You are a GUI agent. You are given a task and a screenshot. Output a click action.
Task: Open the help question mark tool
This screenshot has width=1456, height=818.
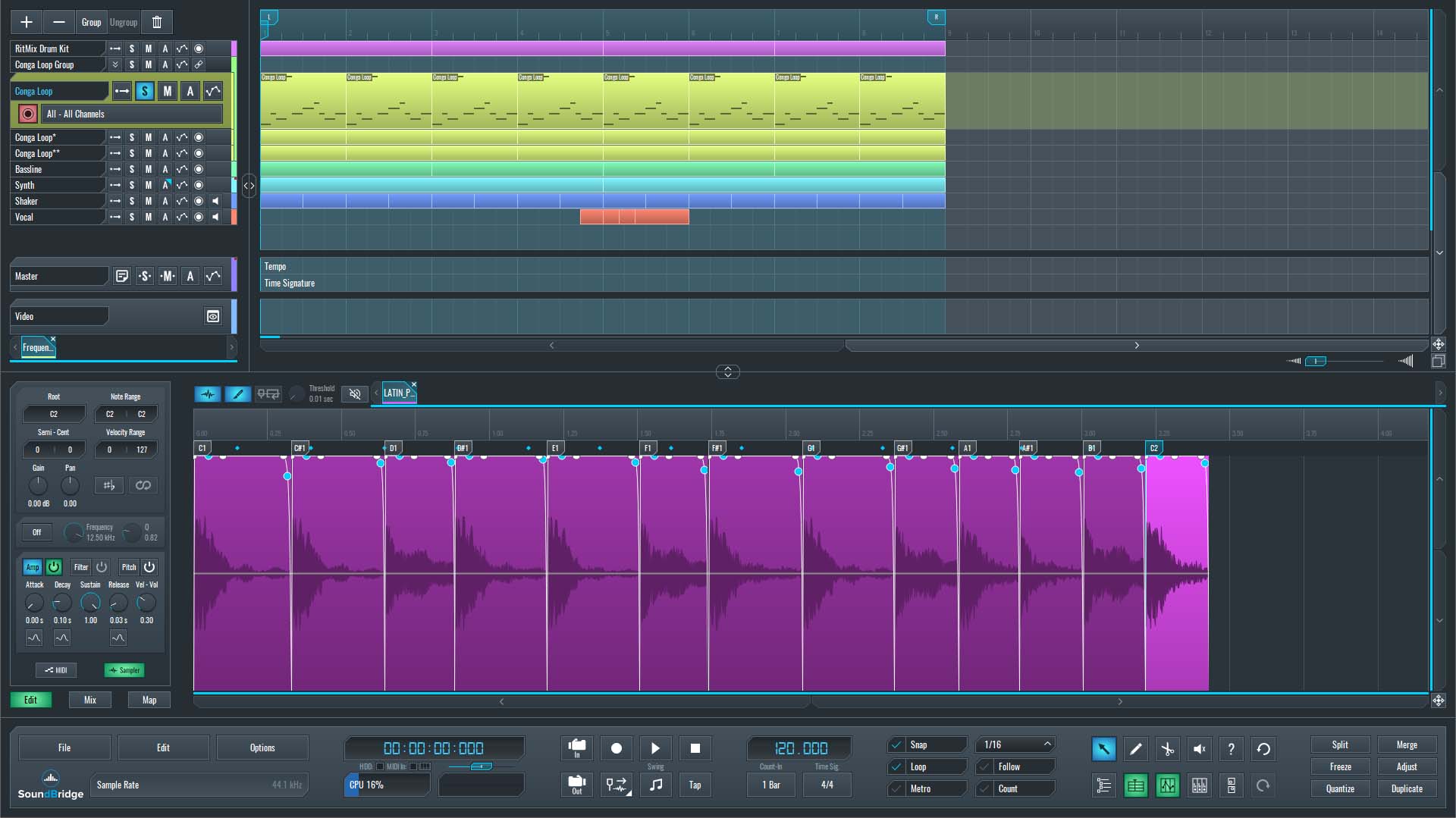1231,749
